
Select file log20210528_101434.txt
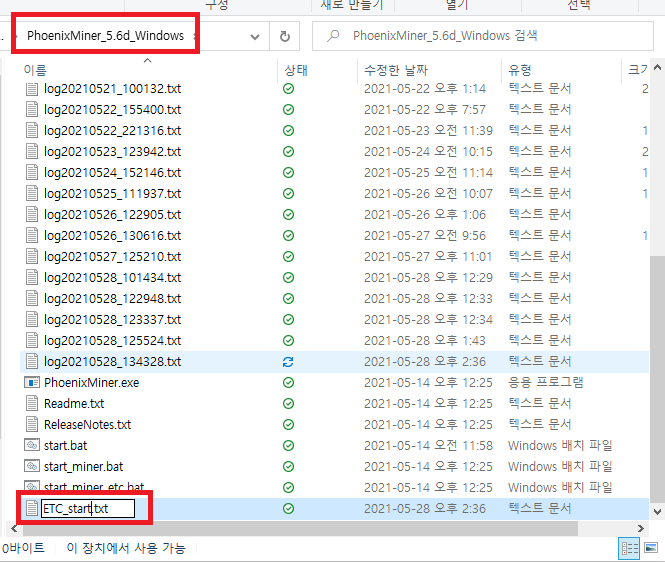[x=112, y=277]
